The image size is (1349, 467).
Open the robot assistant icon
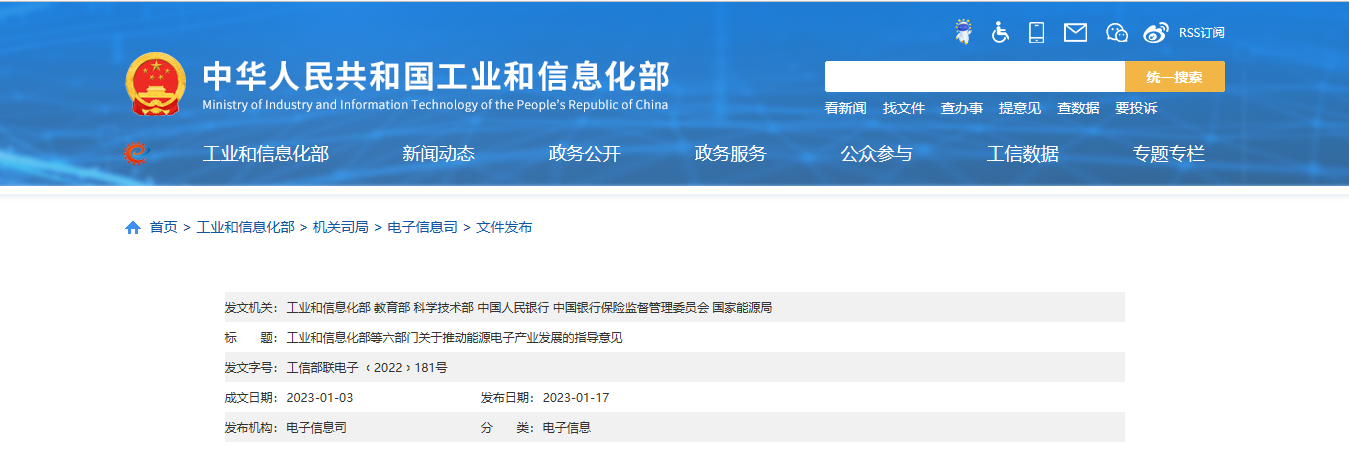point(963,32)
